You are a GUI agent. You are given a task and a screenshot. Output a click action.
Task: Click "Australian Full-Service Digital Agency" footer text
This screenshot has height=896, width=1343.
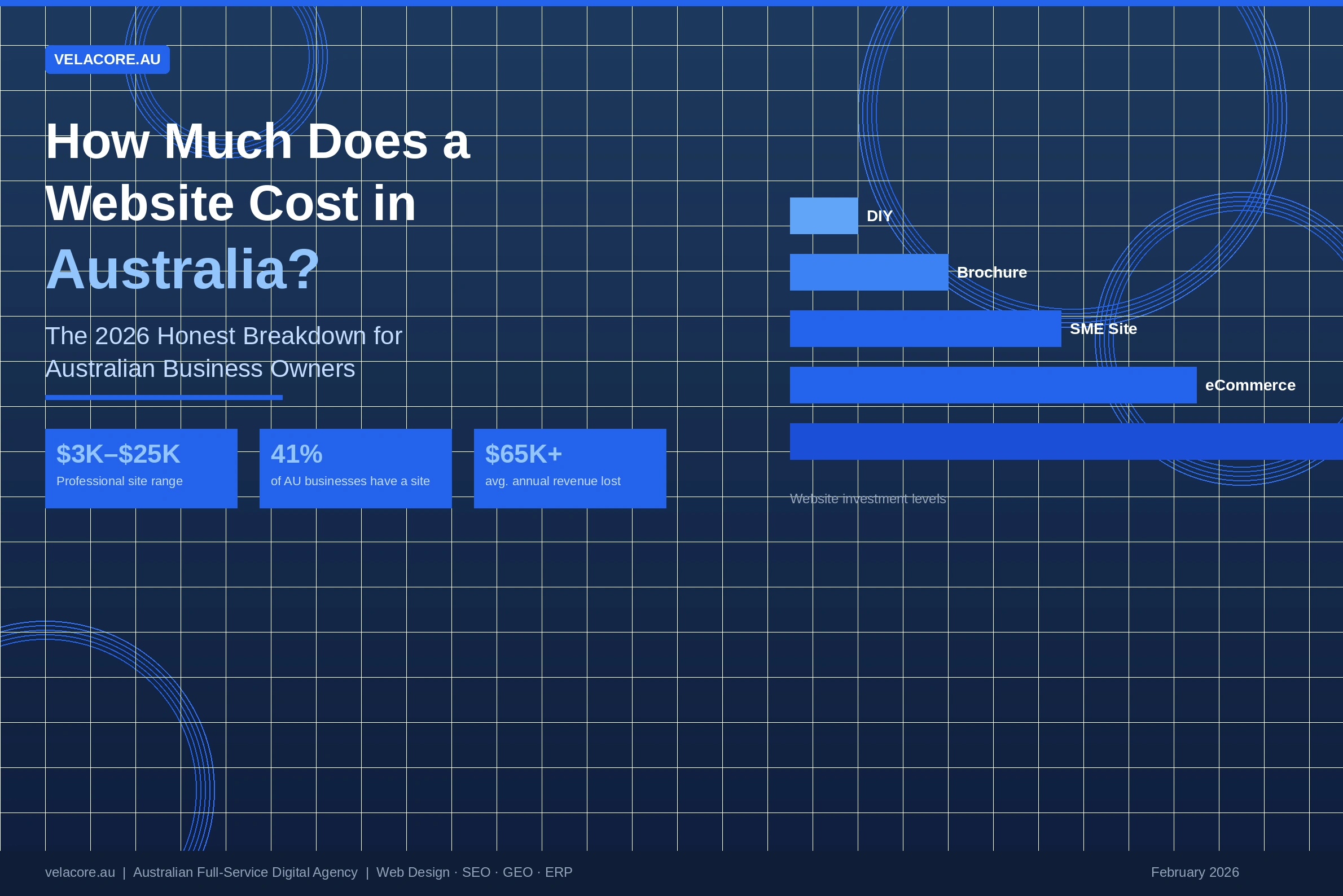(x=245, y=872)
